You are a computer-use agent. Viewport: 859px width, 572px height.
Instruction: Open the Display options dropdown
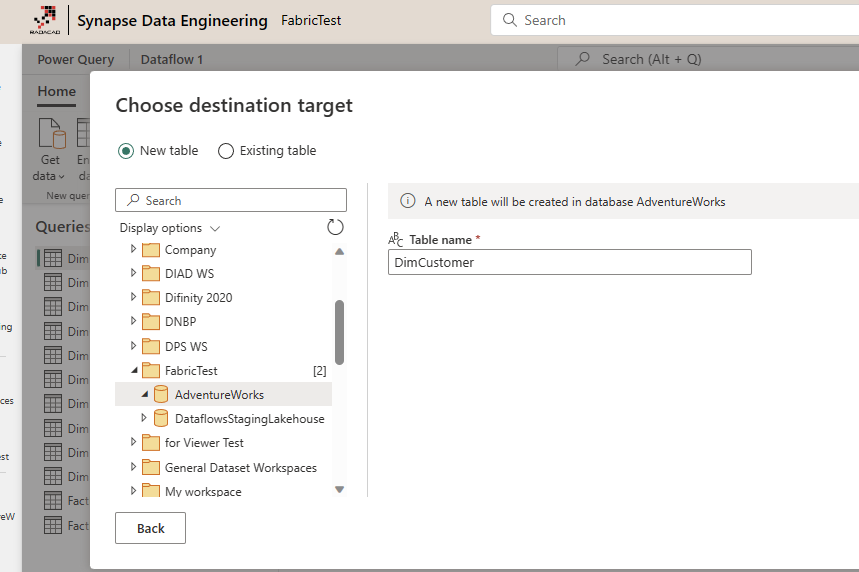point(170,228)
